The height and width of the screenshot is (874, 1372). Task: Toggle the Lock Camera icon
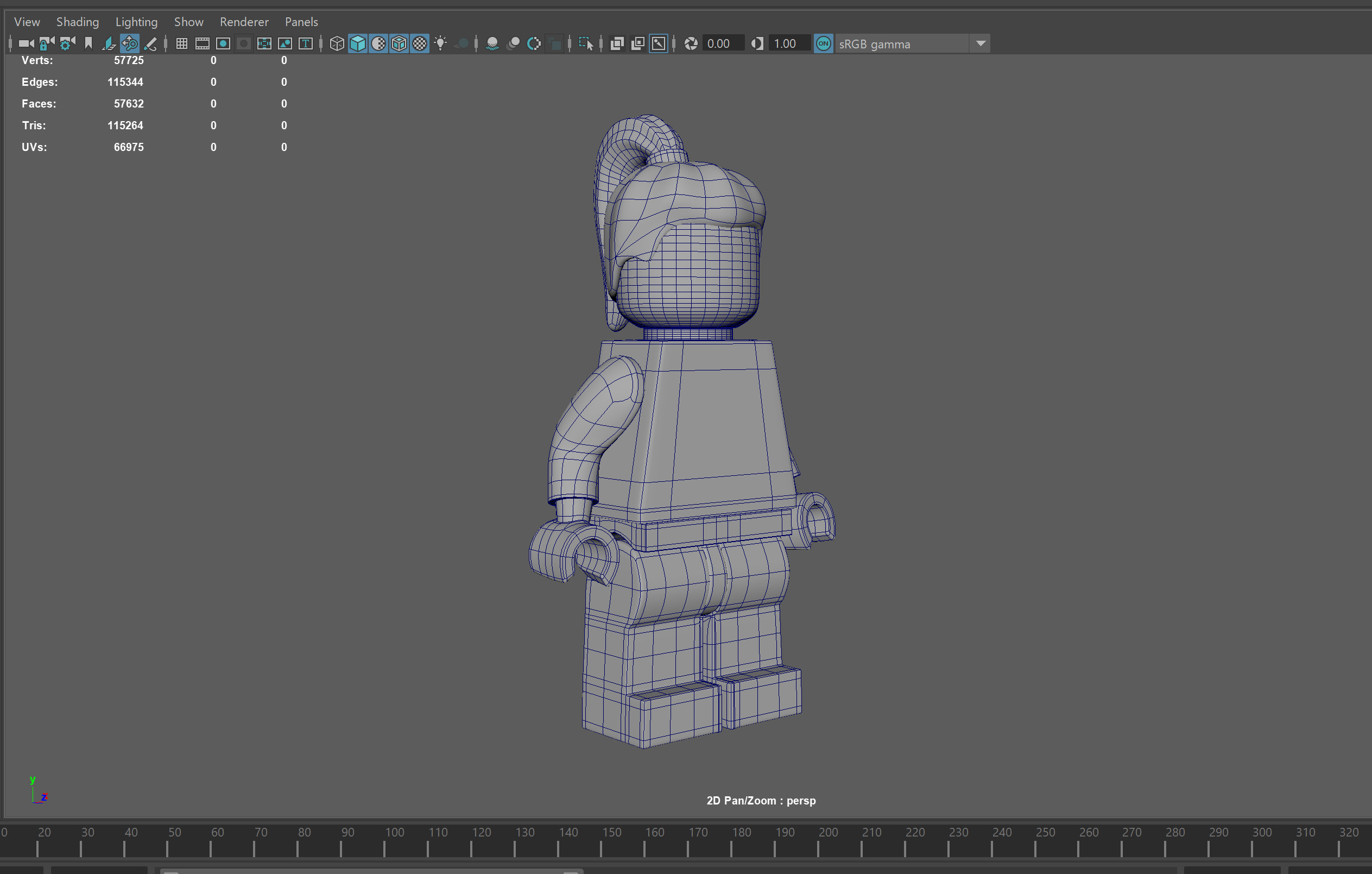(x=47, y=43)
